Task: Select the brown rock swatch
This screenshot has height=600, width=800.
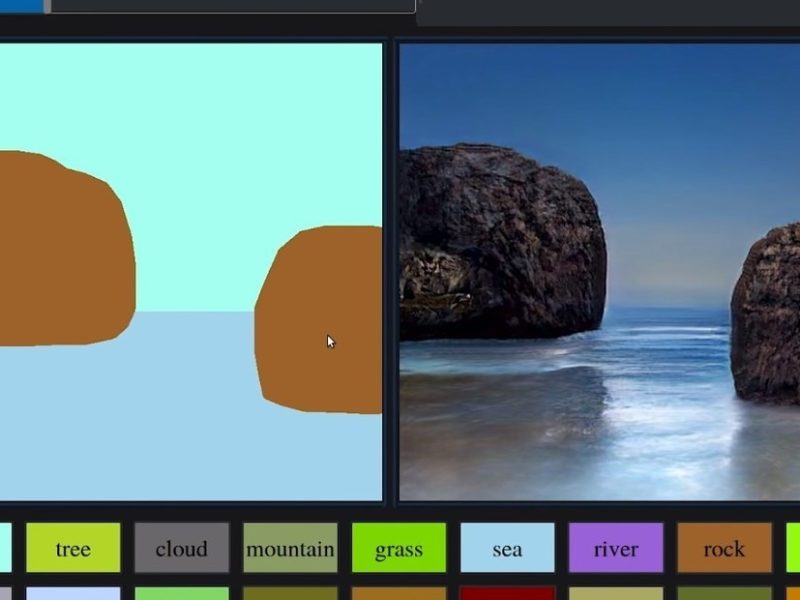Action: click(724, 547)
